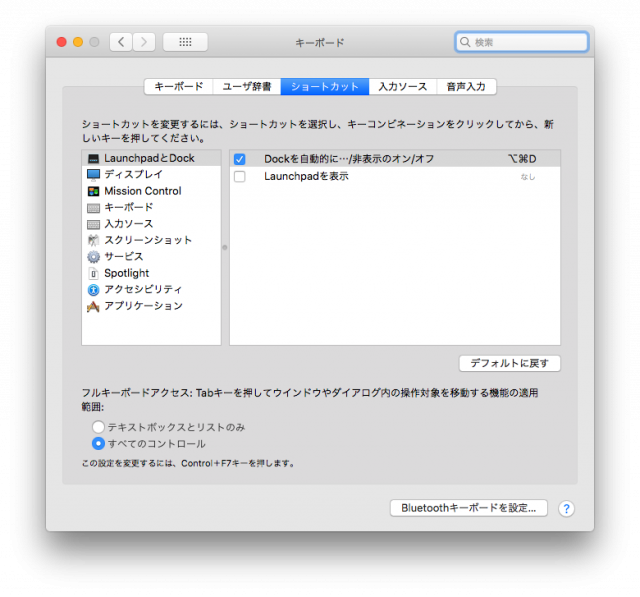Click the ⌥⌘D key combination

click(x=522, y=159)
